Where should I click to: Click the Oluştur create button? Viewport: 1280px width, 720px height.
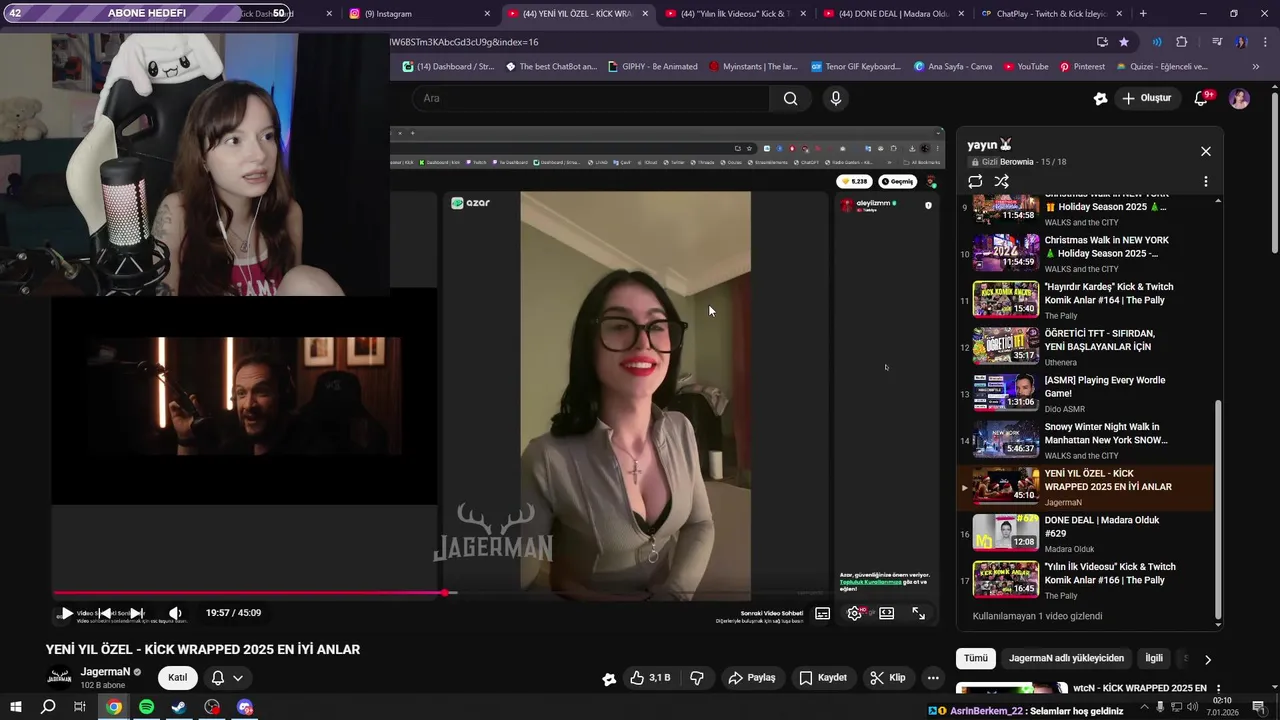(x=1147, y=98)
